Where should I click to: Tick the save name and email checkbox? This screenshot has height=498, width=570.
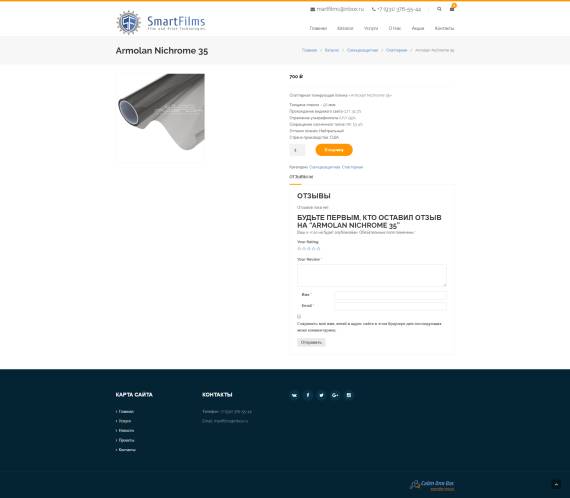(x=299, y=316)
